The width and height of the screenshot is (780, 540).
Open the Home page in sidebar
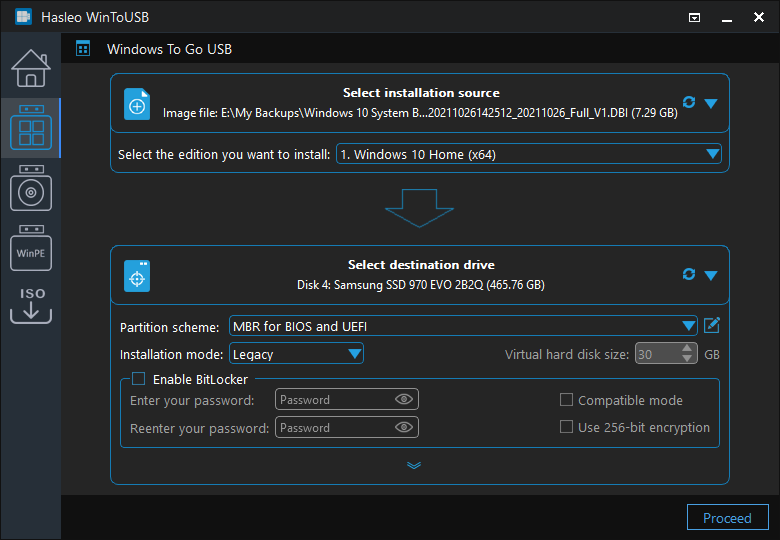31,68
